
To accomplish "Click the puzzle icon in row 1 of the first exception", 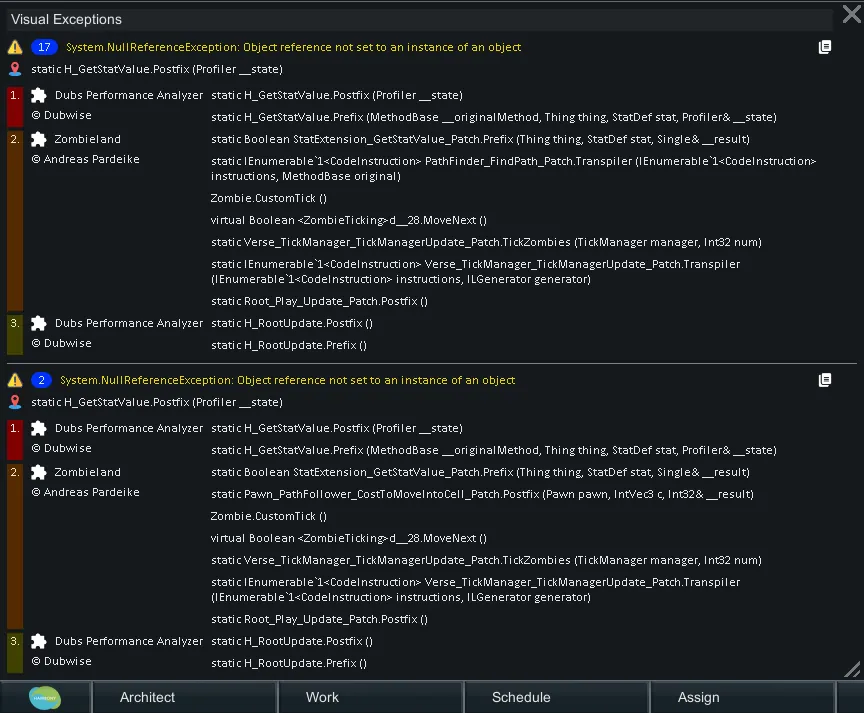I will 39,95.
